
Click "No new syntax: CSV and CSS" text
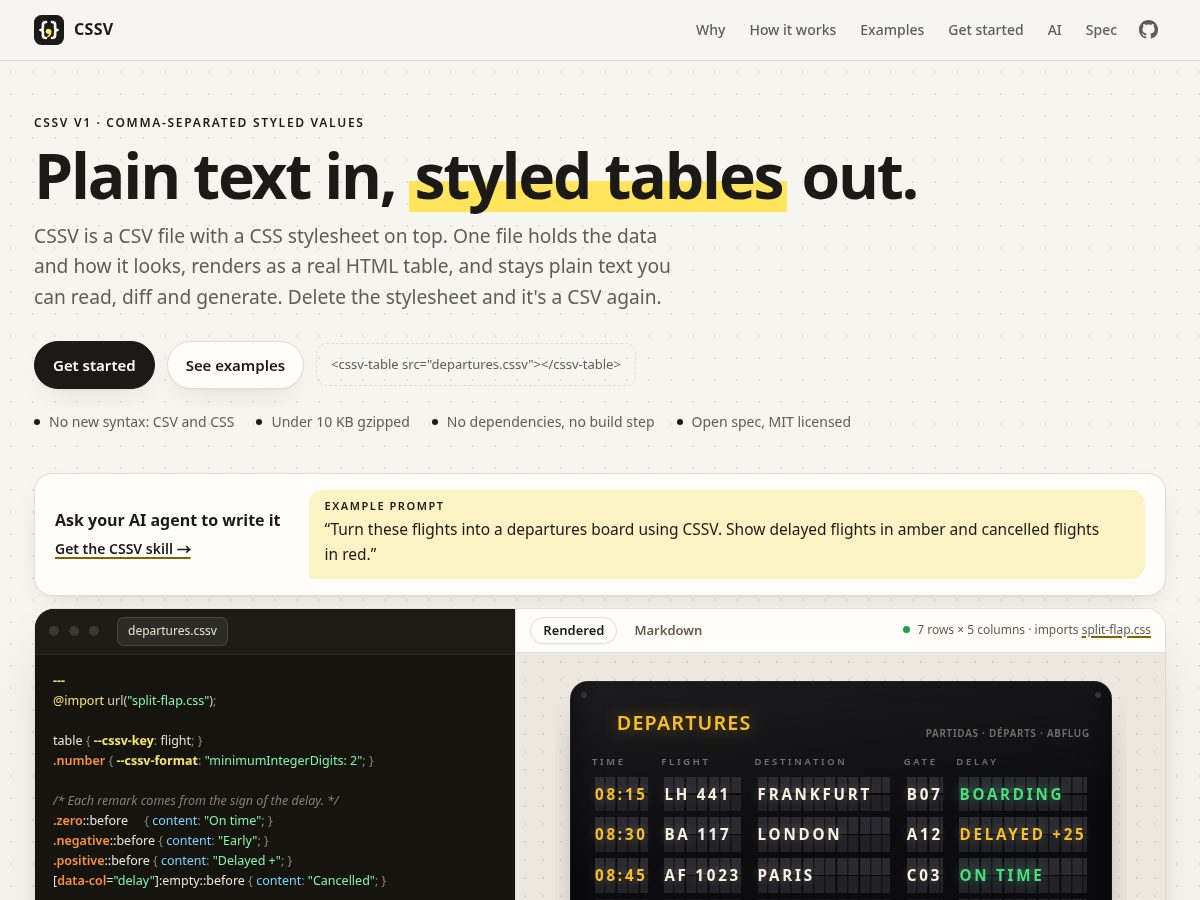[141, 422]
